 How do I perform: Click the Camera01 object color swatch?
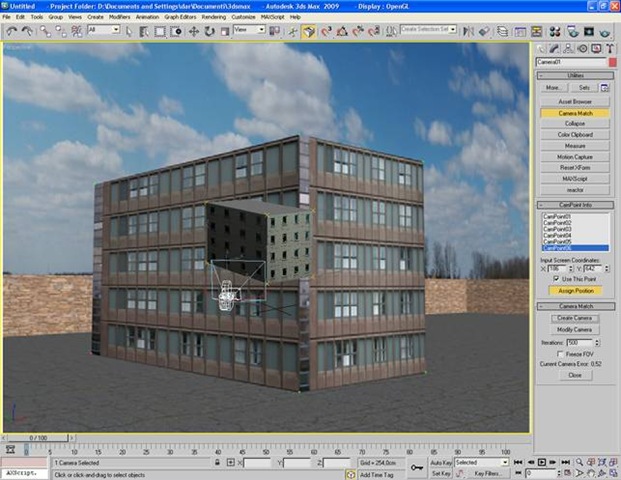click(x=612, y=62)
